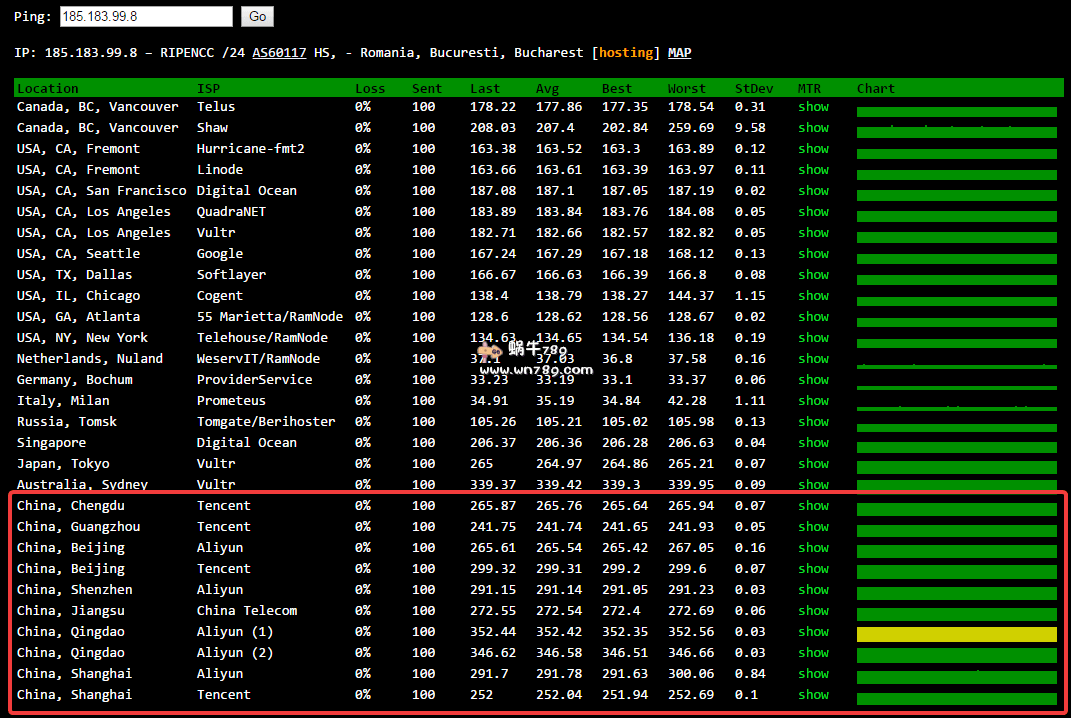Show MTR for Shanghai Tencent row
This screenshot has height=718, width=1071.
[x=813, y=695]
